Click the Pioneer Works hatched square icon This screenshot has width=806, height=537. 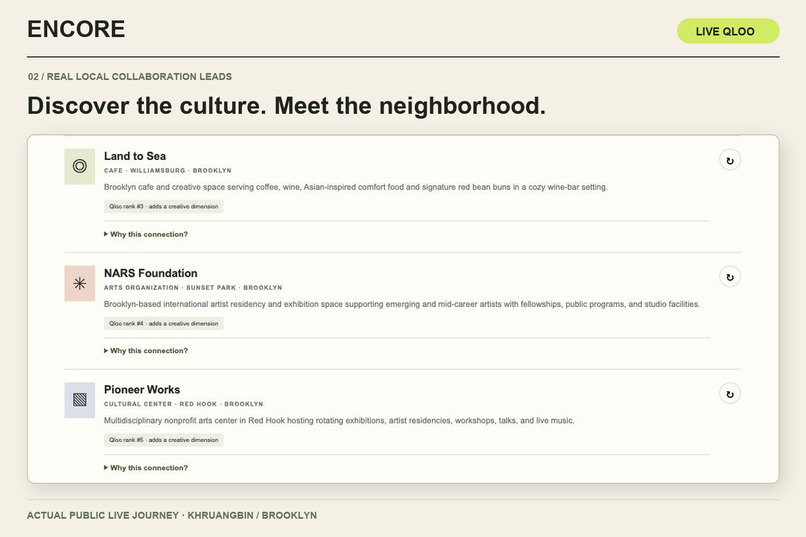(x=80, y=400)
